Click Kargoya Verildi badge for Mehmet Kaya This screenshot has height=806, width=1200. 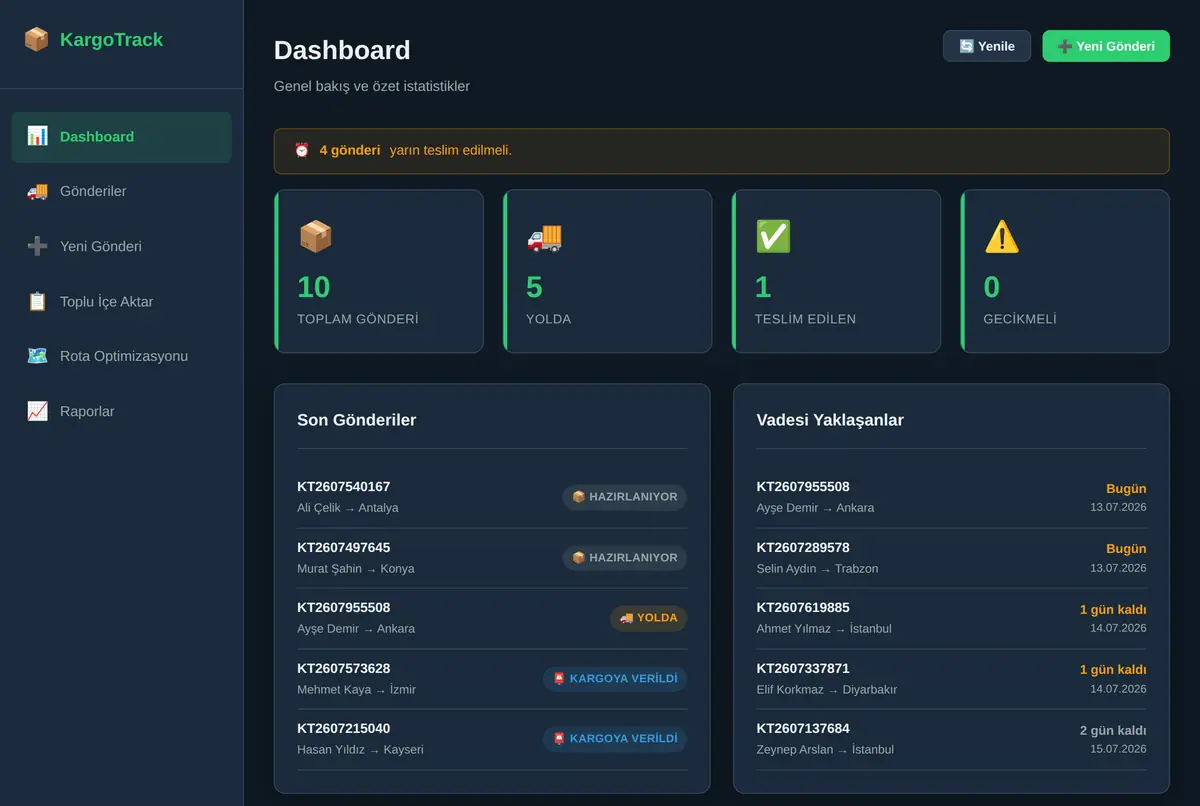615,679
